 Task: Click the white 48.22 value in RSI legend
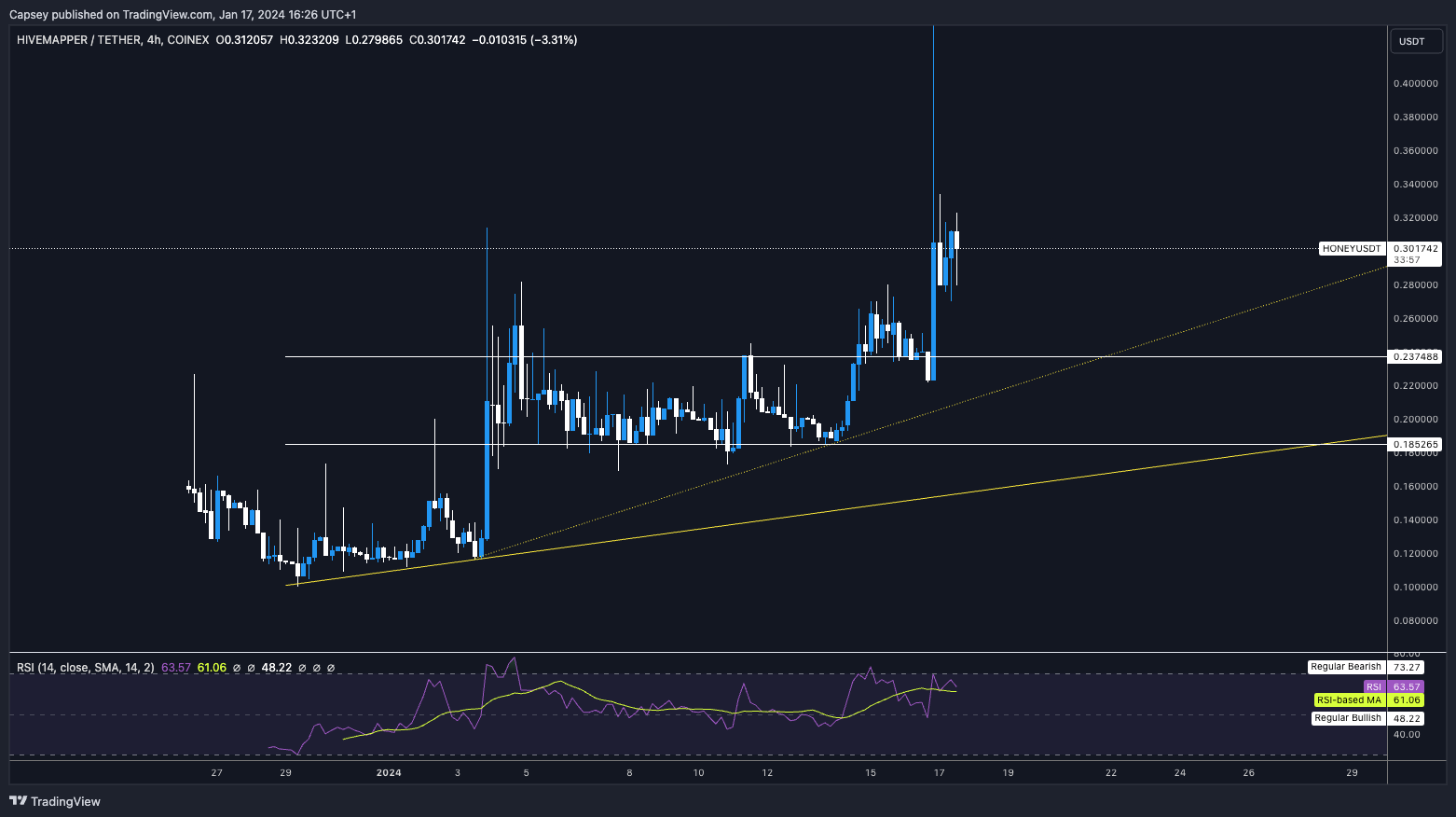(x=277, y=668)
